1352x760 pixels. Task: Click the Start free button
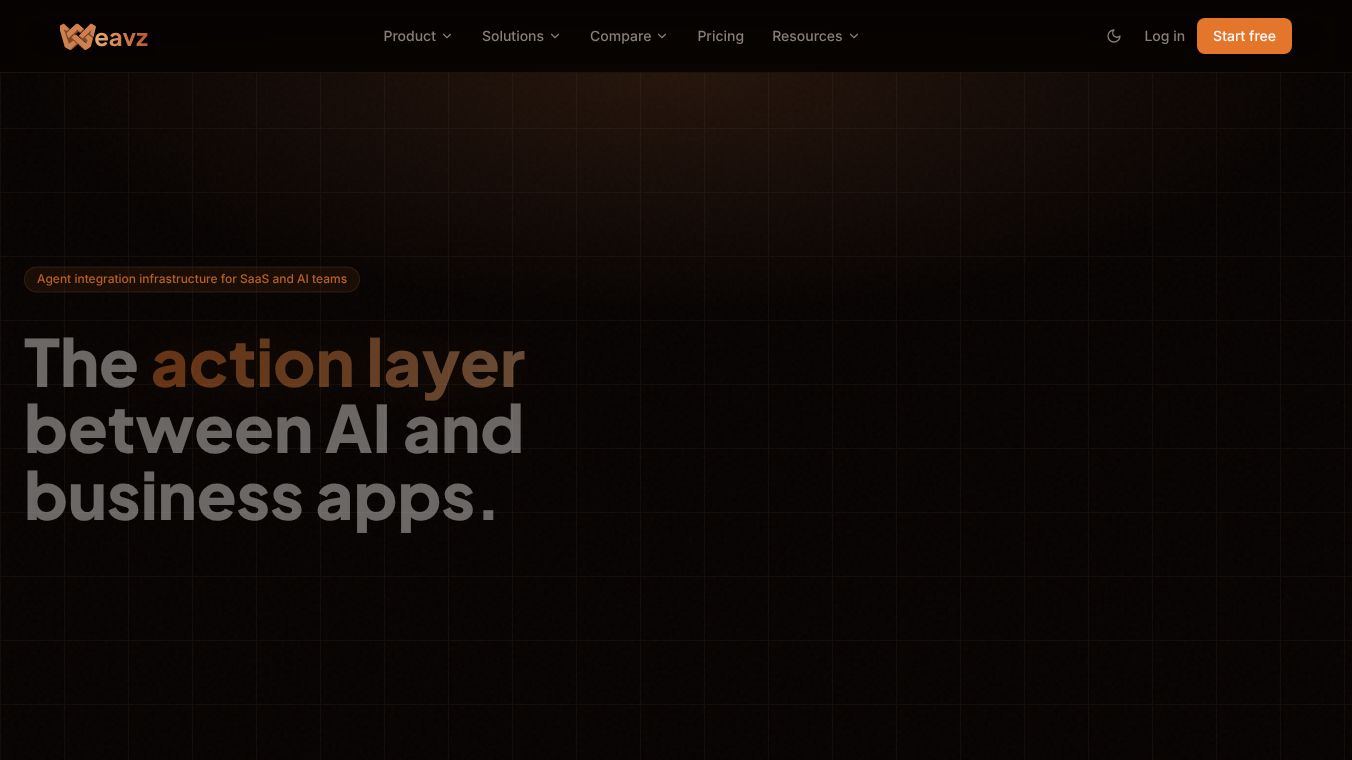(1244, 36)
